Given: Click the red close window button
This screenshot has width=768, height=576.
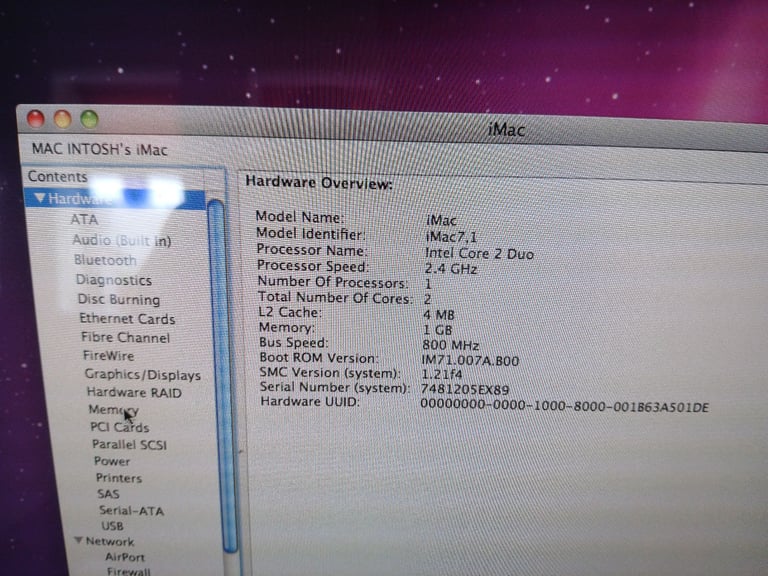Looking at the screenshot, I should pos(36,119).
